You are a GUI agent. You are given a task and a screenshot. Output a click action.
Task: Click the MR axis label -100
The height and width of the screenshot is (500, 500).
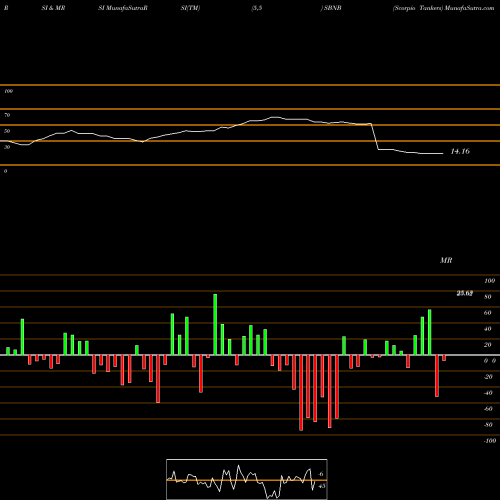point(490,441)
